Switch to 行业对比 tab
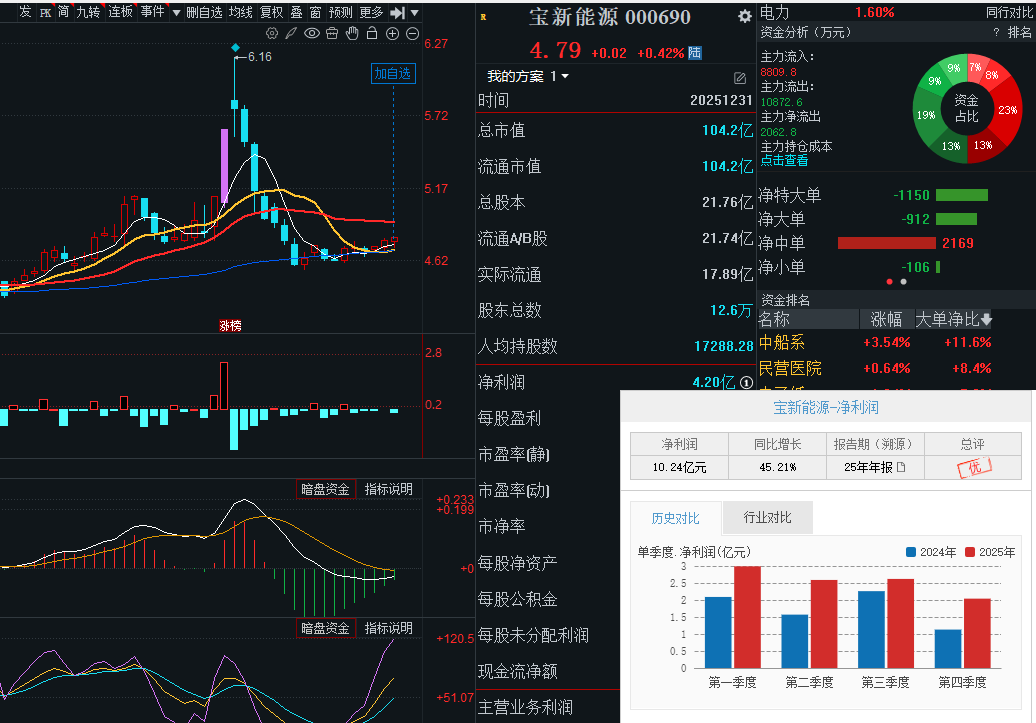1036x723 pixels. click(x=767, y=518)
